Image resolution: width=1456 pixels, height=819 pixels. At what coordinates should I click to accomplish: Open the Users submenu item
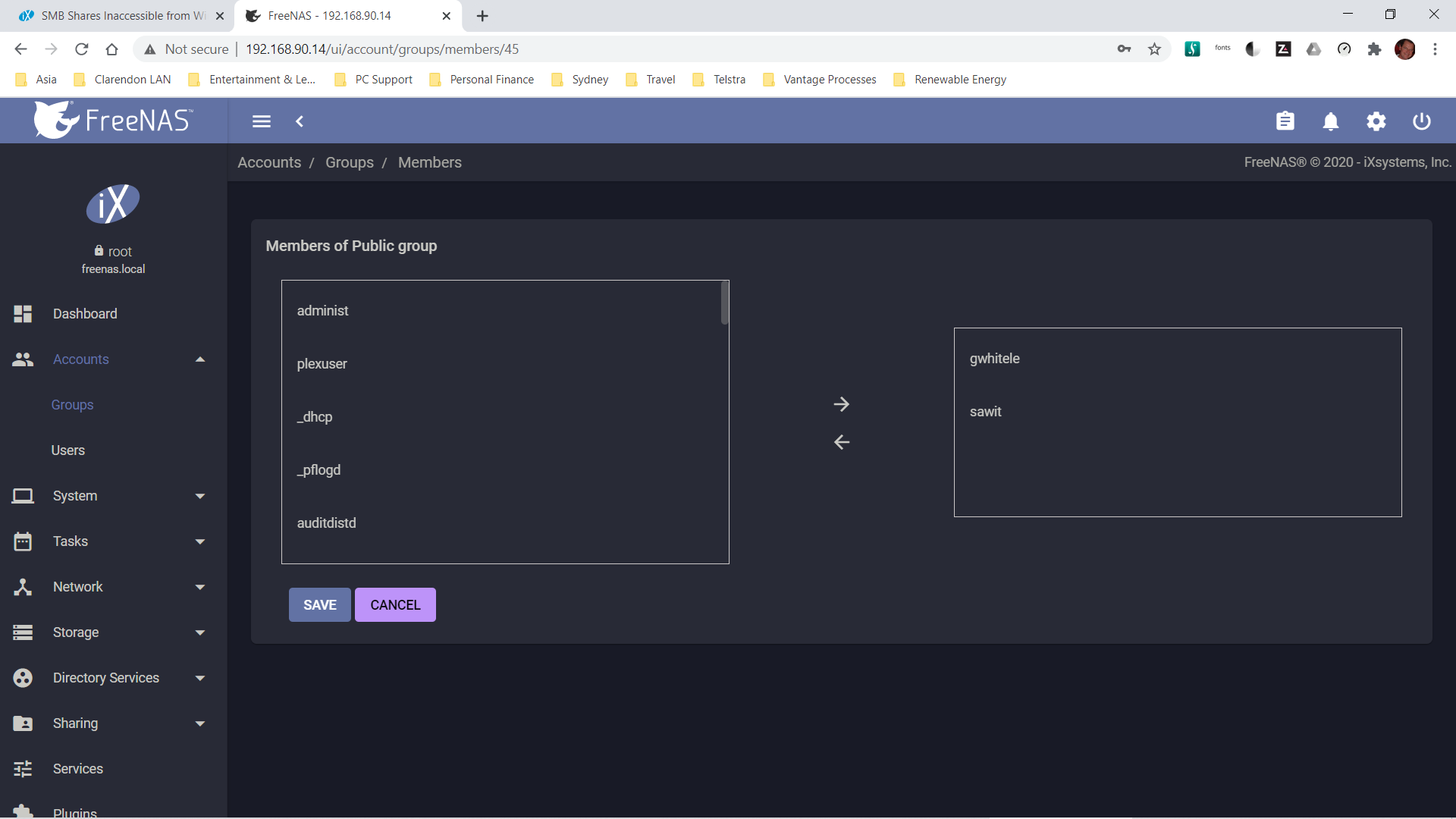[68, 450]
